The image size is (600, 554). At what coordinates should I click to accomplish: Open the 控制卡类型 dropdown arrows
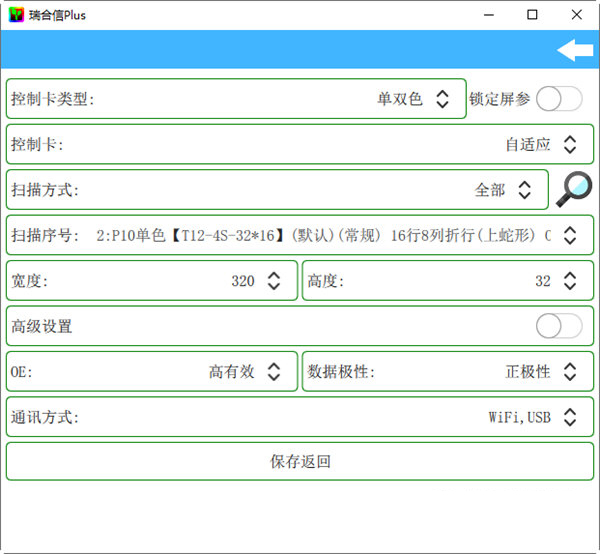tap(443, 99)
